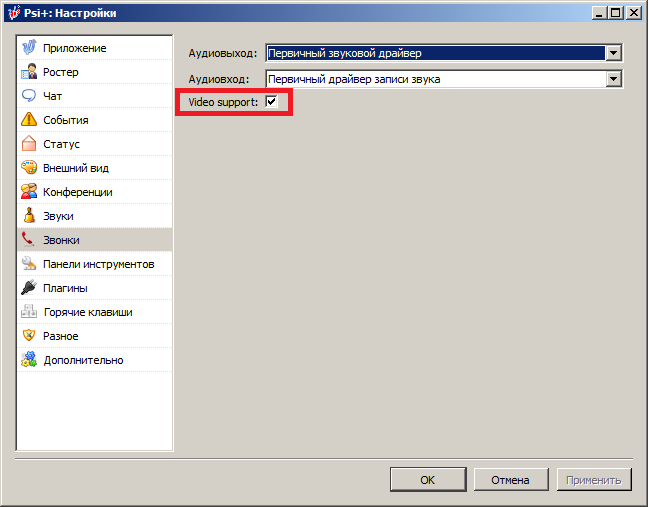Open the Дополнительно settings page

click(x=83, y=360)
